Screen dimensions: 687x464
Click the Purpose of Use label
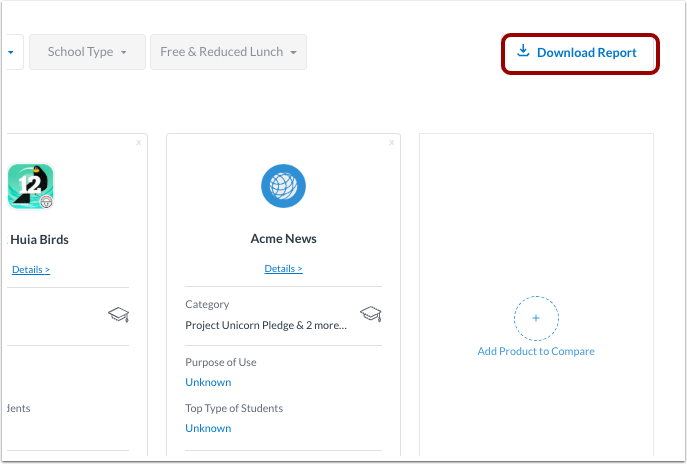pyautogui.click(x=221, y=362)
